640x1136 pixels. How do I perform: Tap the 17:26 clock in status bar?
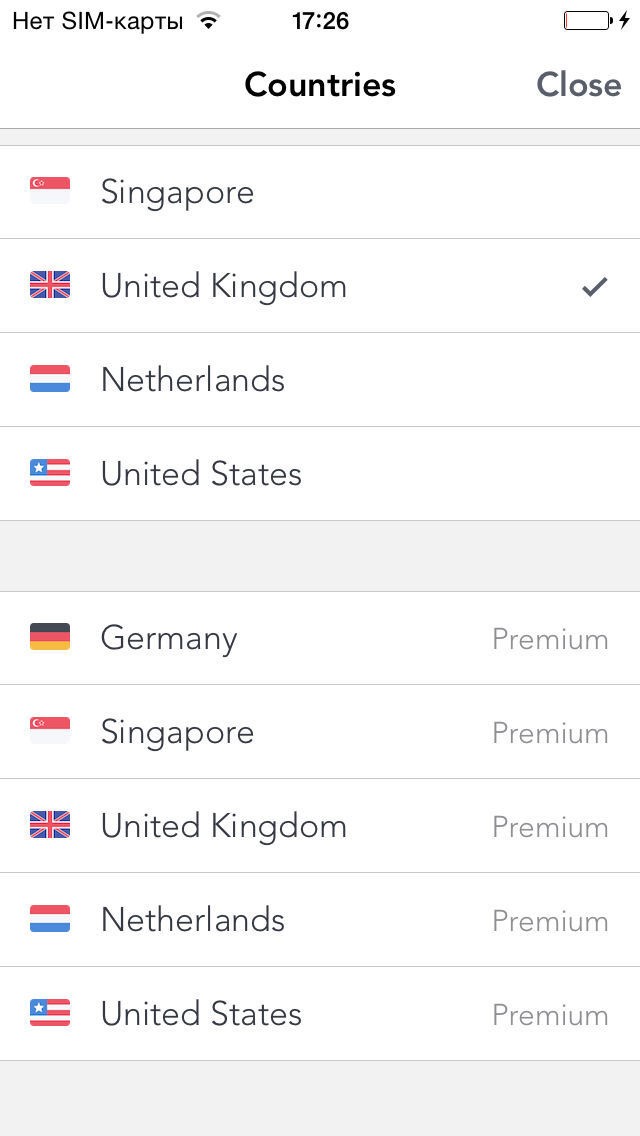click(x=320, y=18)
